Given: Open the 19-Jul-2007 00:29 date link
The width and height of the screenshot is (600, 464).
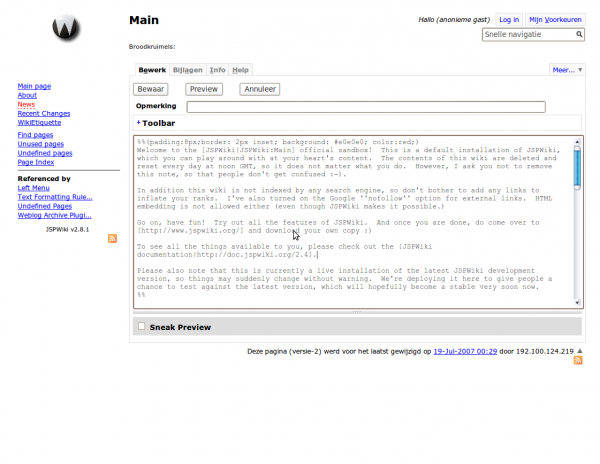Looking at the screenshot, I should (x=465, y=351).
